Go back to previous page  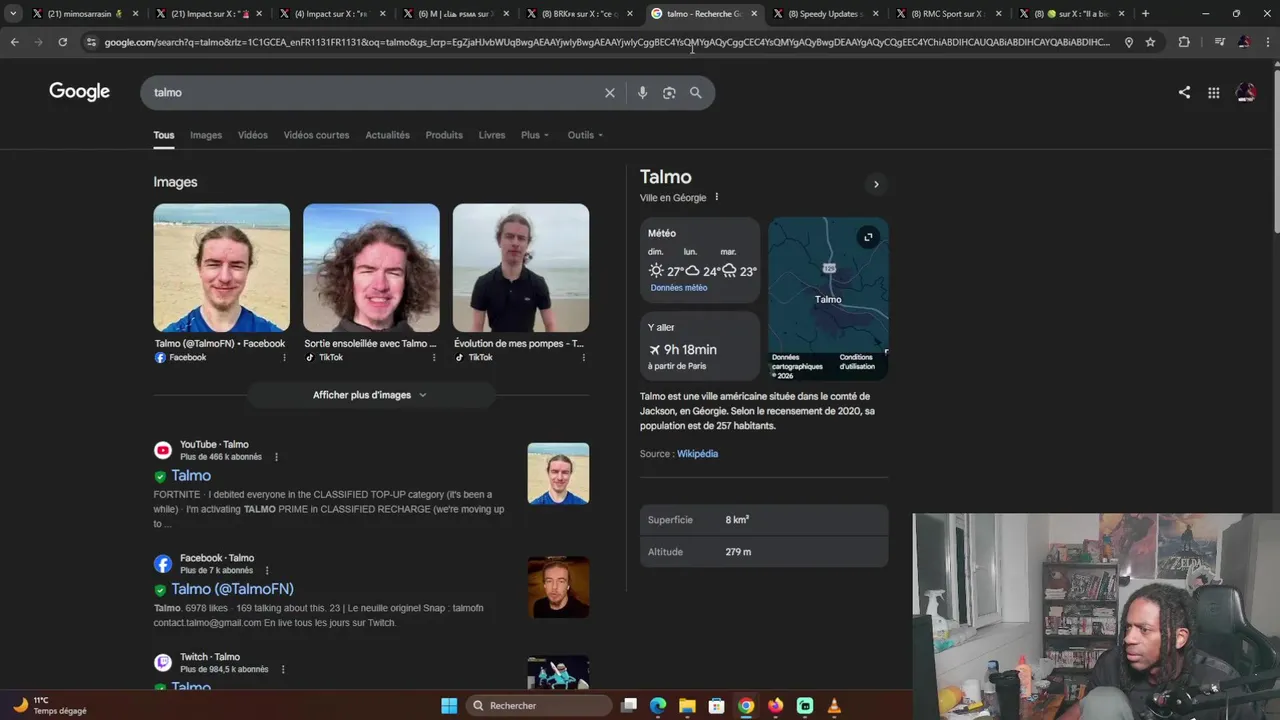pyautogui.click(x=14, y=42)
